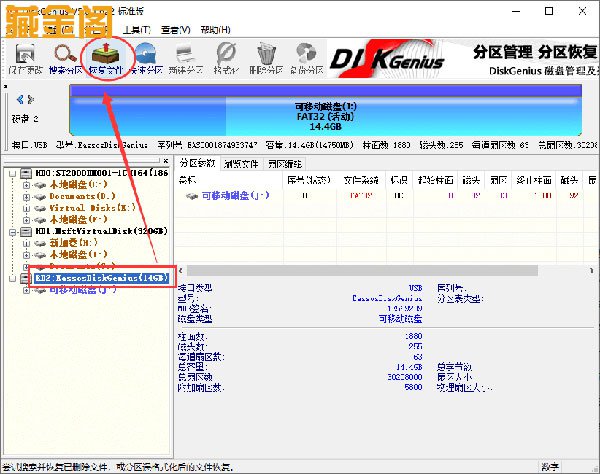Screen dimensions: 600x474
Task: Expand Virtual Disks(E:) tree node
Action: [x=26, y=209]
